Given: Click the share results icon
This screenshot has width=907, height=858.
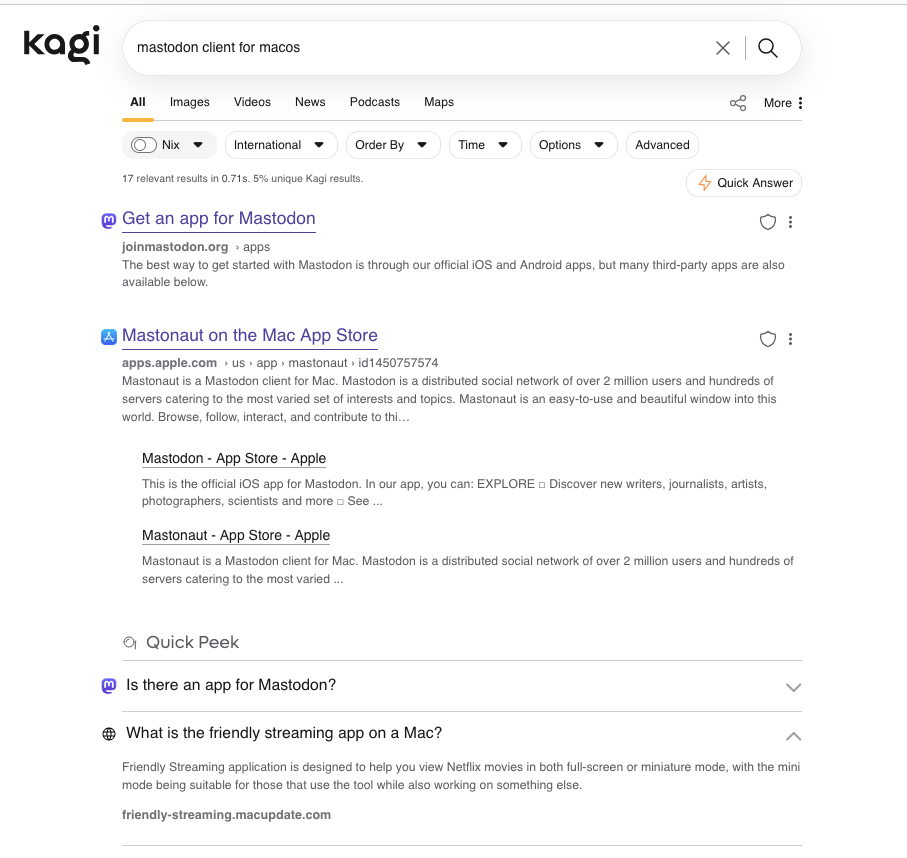Looking at the screenshot, I should (738, 103).
